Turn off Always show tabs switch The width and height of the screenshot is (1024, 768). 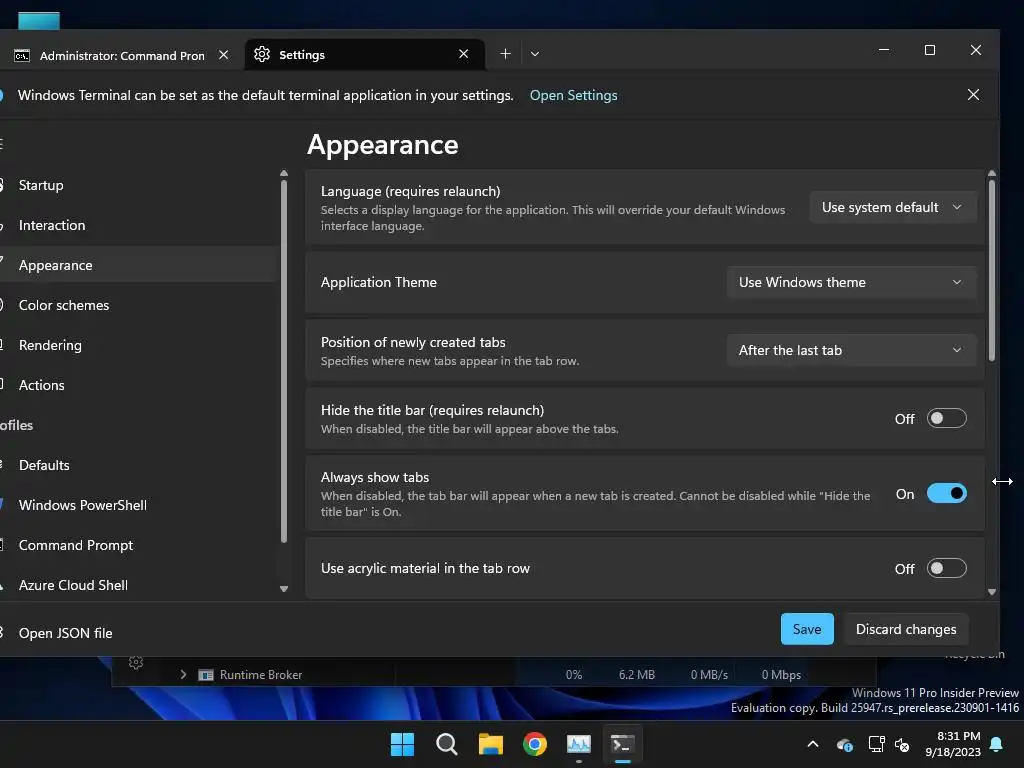[946, 494]
